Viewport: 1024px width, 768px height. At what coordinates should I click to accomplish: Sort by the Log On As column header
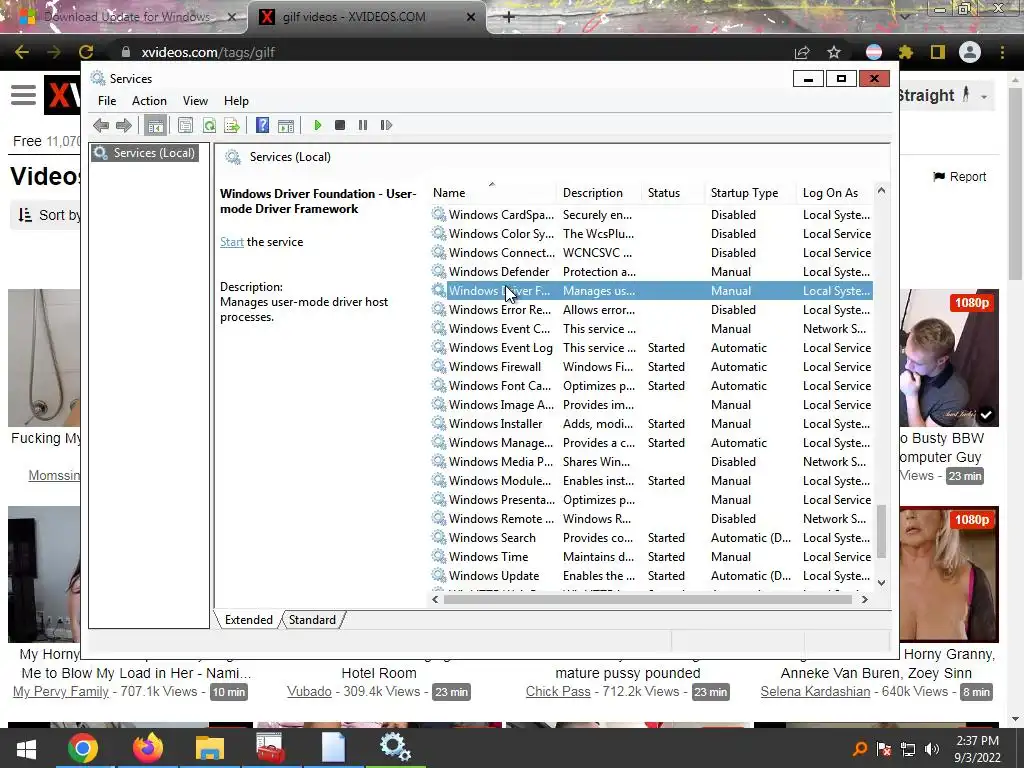click(x=835, y=193)
